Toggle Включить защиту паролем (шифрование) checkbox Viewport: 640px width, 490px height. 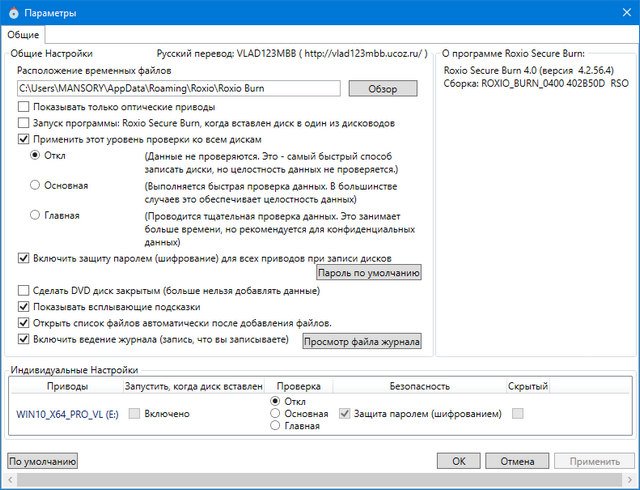pos(24,258)
